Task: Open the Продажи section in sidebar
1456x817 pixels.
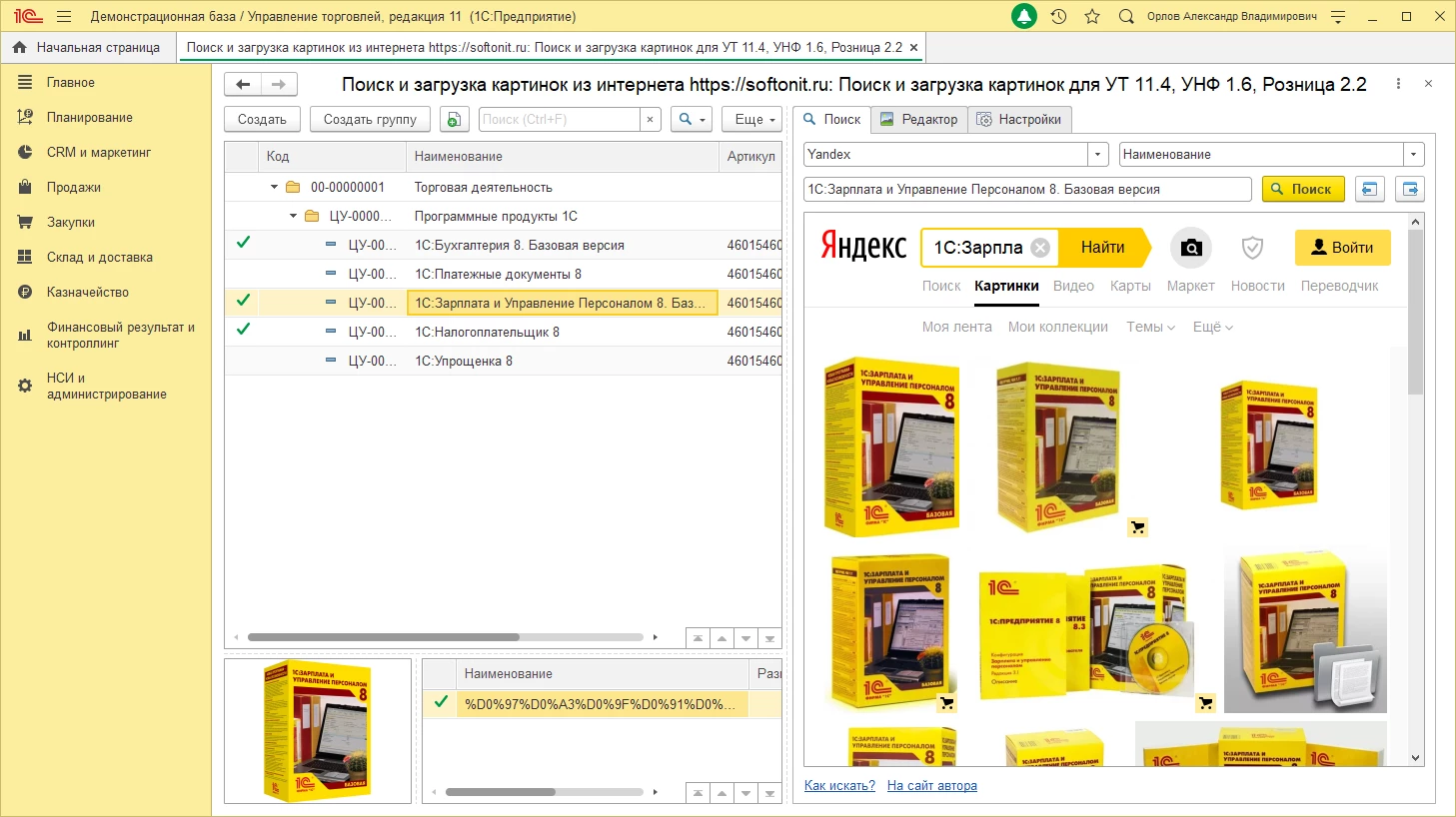Action: click(x=73, y=188)
